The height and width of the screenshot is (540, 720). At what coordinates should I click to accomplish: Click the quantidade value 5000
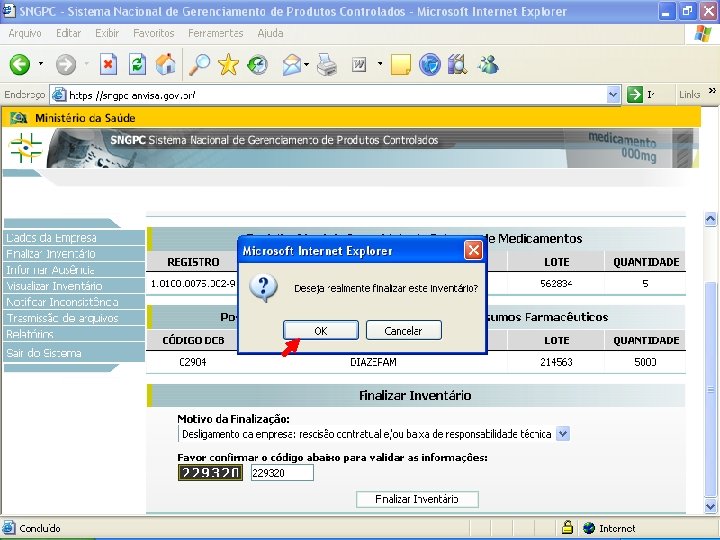[645, 362]
